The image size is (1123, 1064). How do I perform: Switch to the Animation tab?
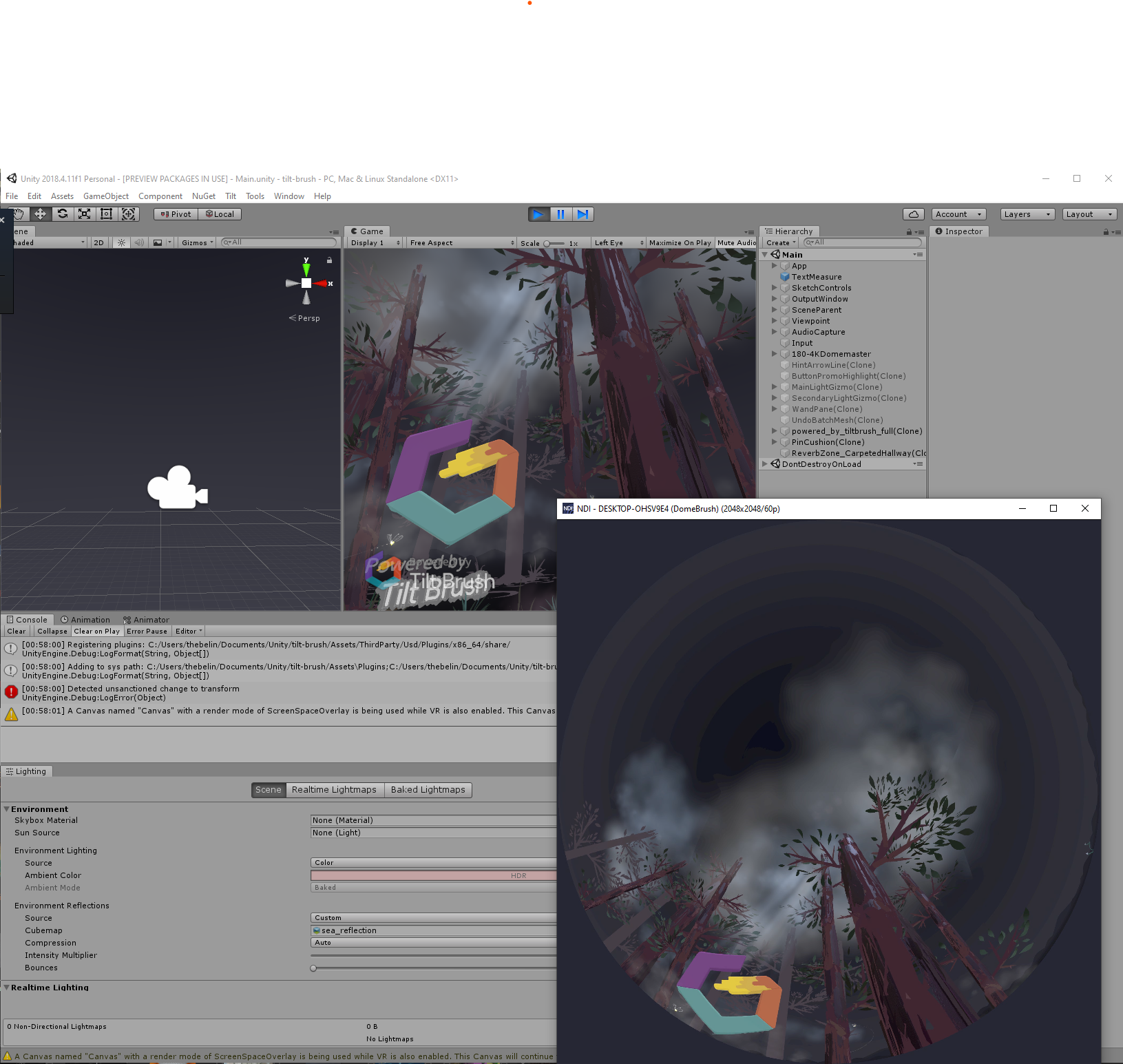85,620
